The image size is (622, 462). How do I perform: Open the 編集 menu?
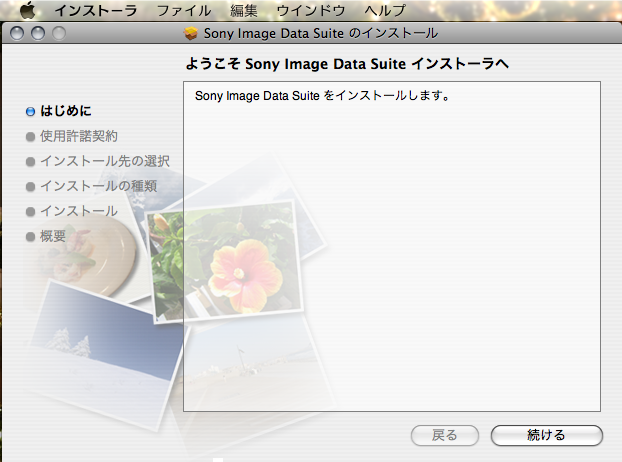pos(244,11)
